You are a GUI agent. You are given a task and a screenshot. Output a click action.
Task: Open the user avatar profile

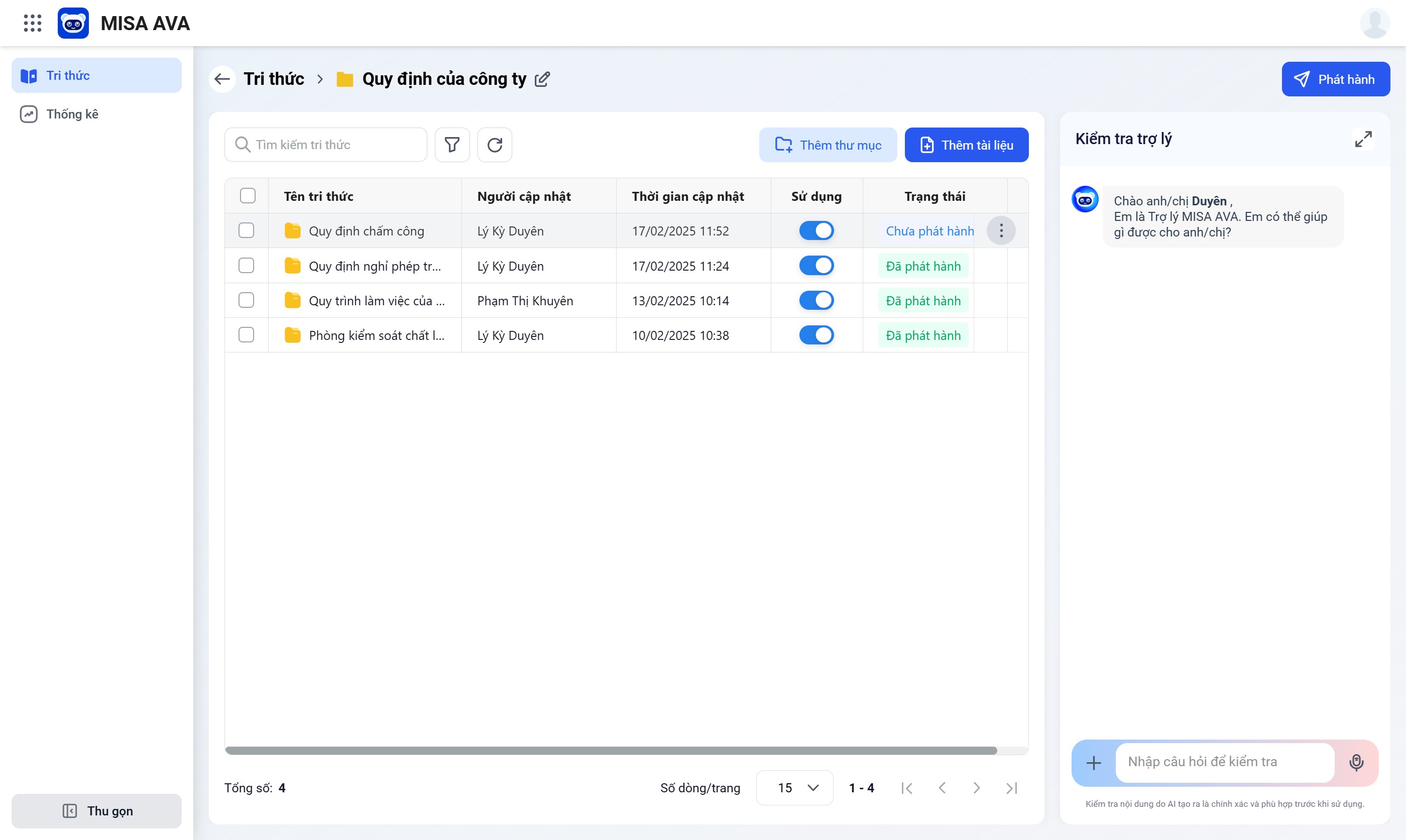[x=1374, y=23]
